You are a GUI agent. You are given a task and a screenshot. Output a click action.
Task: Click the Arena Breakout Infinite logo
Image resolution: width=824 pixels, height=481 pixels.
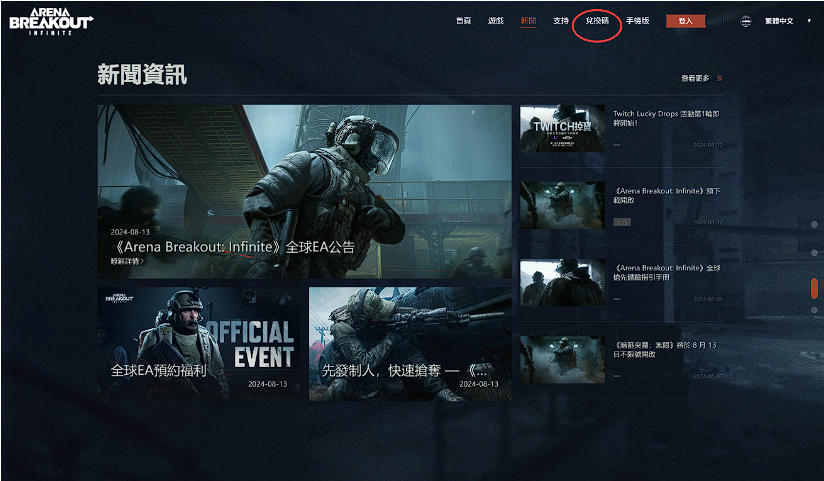pyautogui.click(x=51, y=22)
